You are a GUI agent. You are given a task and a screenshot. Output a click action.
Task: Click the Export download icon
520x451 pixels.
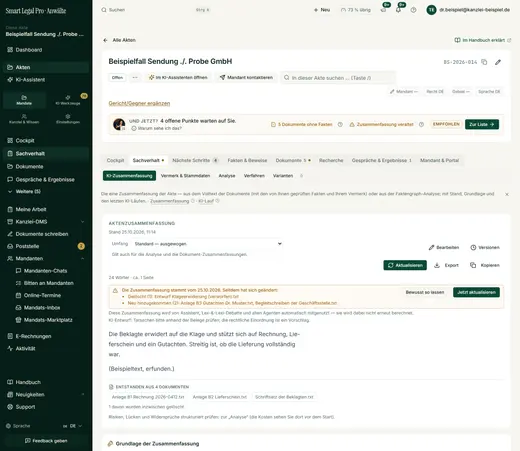click(x=437, y=265)
